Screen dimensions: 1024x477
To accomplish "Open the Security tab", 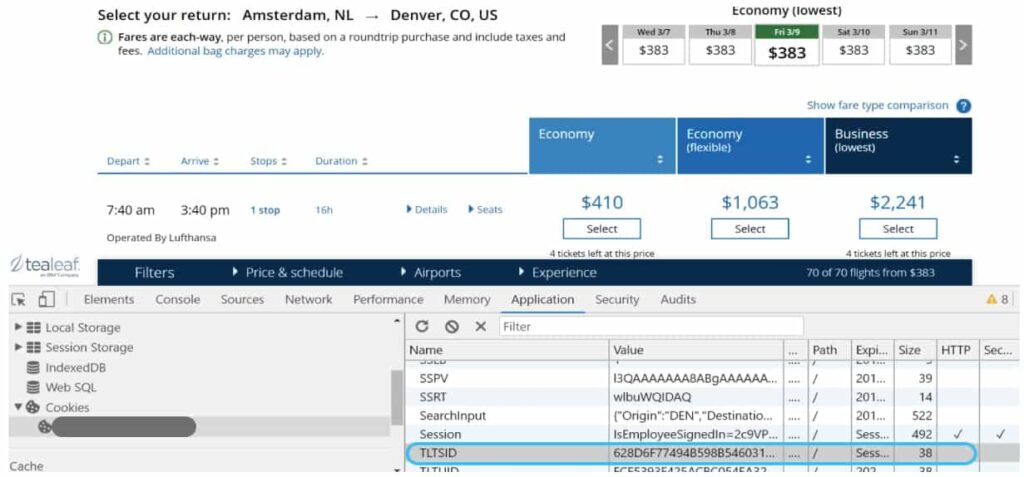I will coord(617,299).
